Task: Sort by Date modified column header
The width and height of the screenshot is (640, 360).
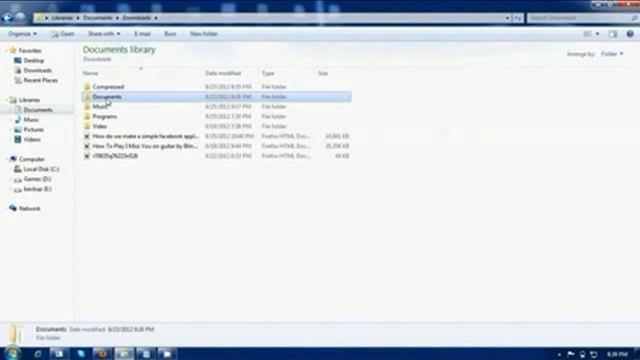Action: [x=223, y=73]
